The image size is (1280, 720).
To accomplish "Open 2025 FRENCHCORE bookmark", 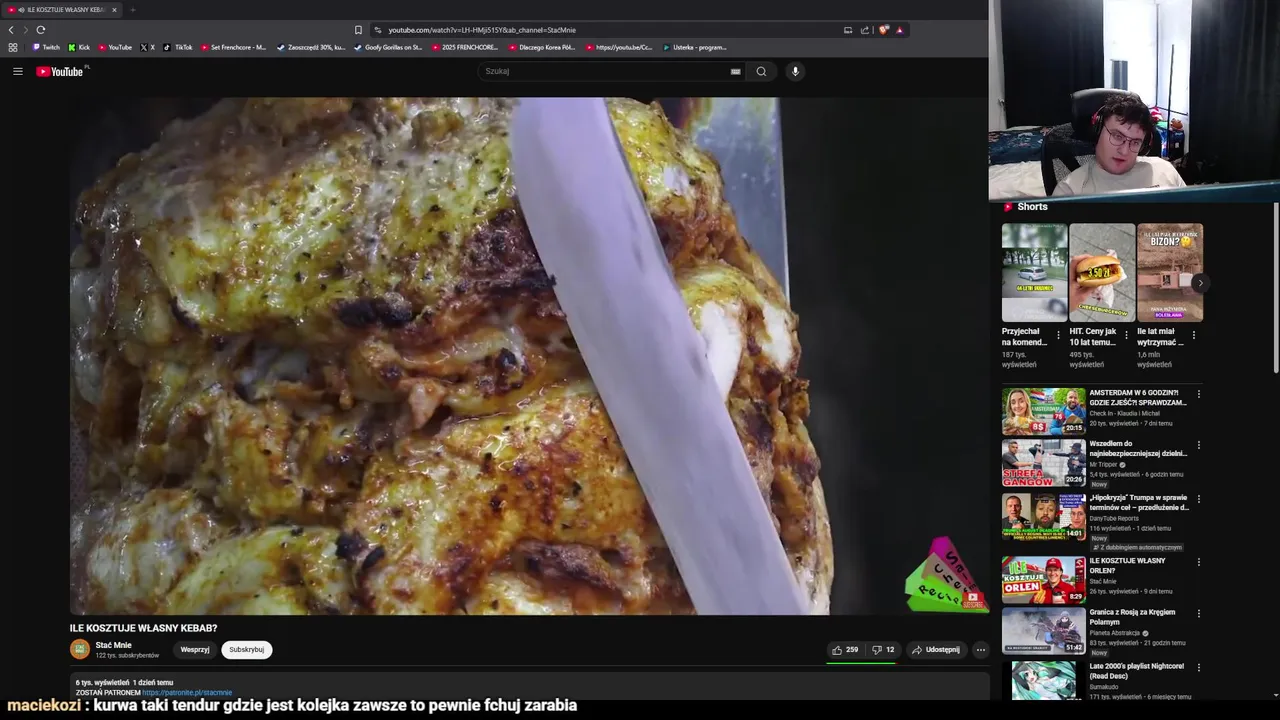I will point(465,47).
